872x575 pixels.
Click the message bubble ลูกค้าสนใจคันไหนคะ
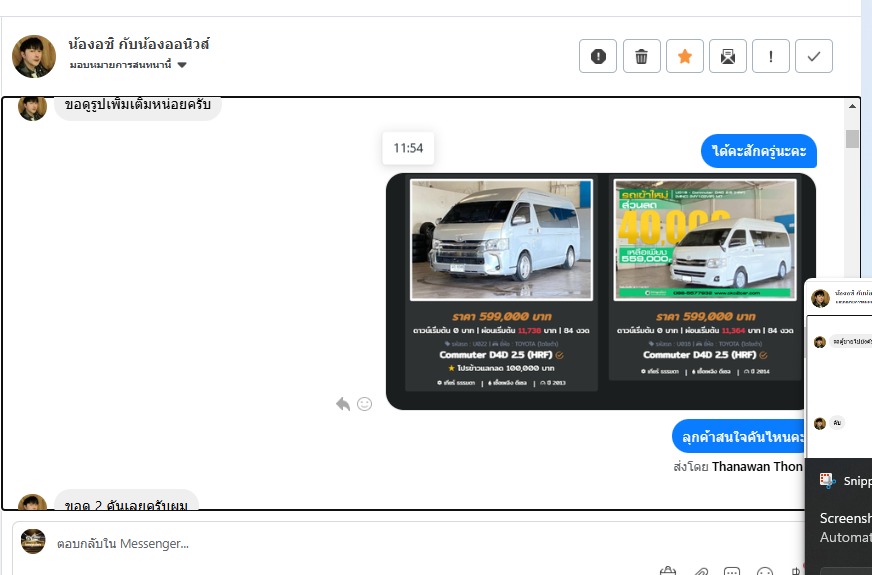(739, 437)
